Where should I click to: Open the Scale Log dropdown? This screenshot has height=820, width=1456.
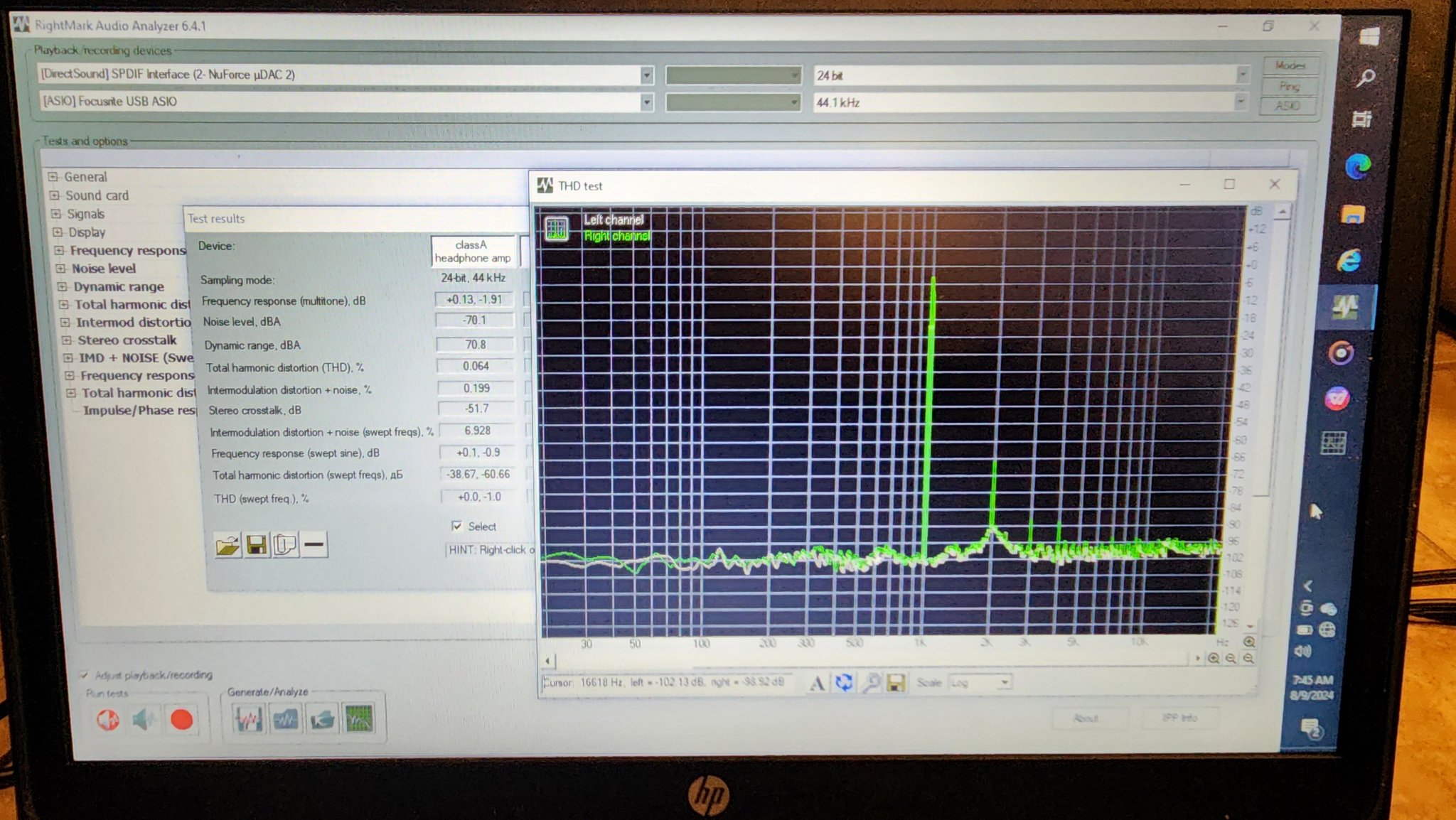pyautogui.click(x=1004, y=683)
